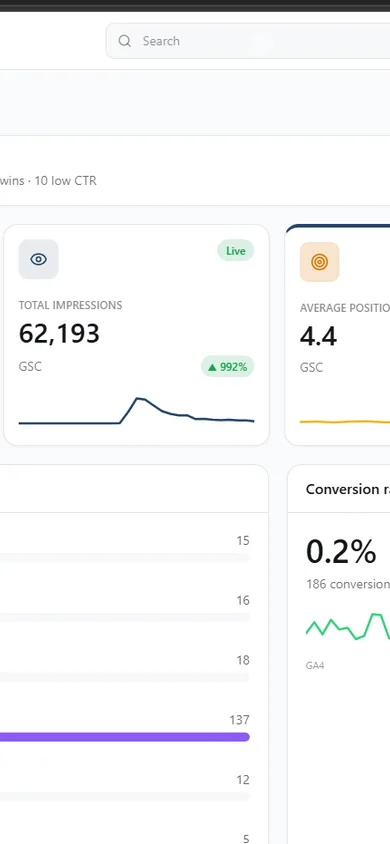
Task: Click the impressions sparkline chart
Action: pos(136,411)
